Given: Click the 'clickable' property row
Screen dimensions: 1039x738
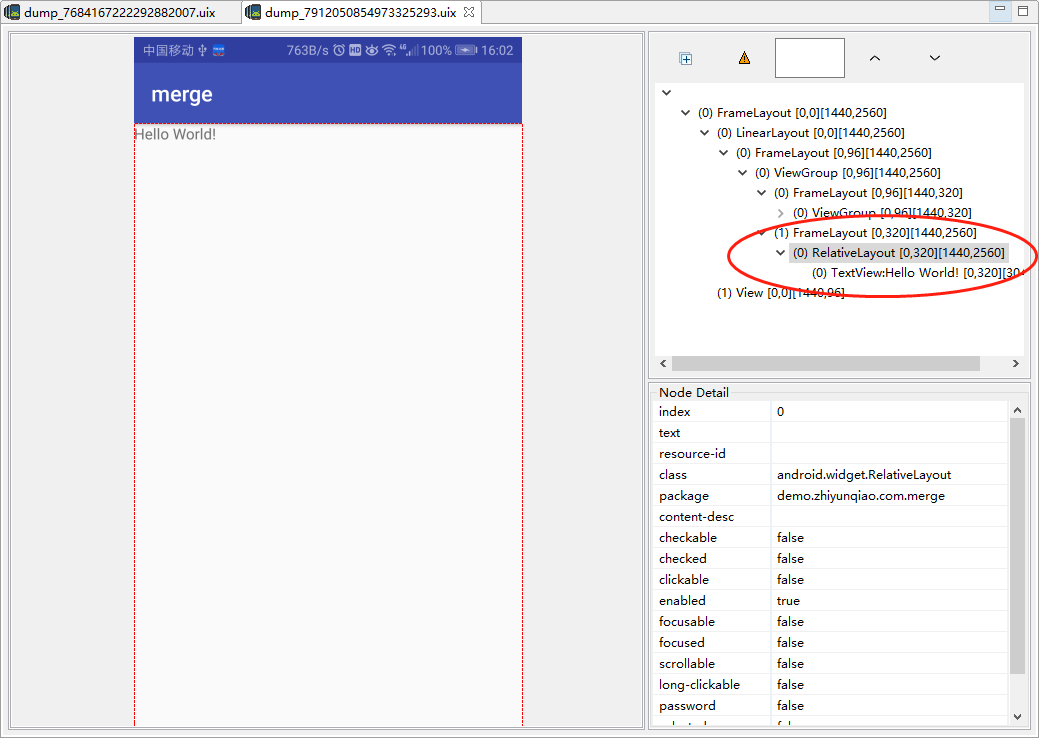Looking at the screenshot, I should pyautogui.click(x=830, y=580).
